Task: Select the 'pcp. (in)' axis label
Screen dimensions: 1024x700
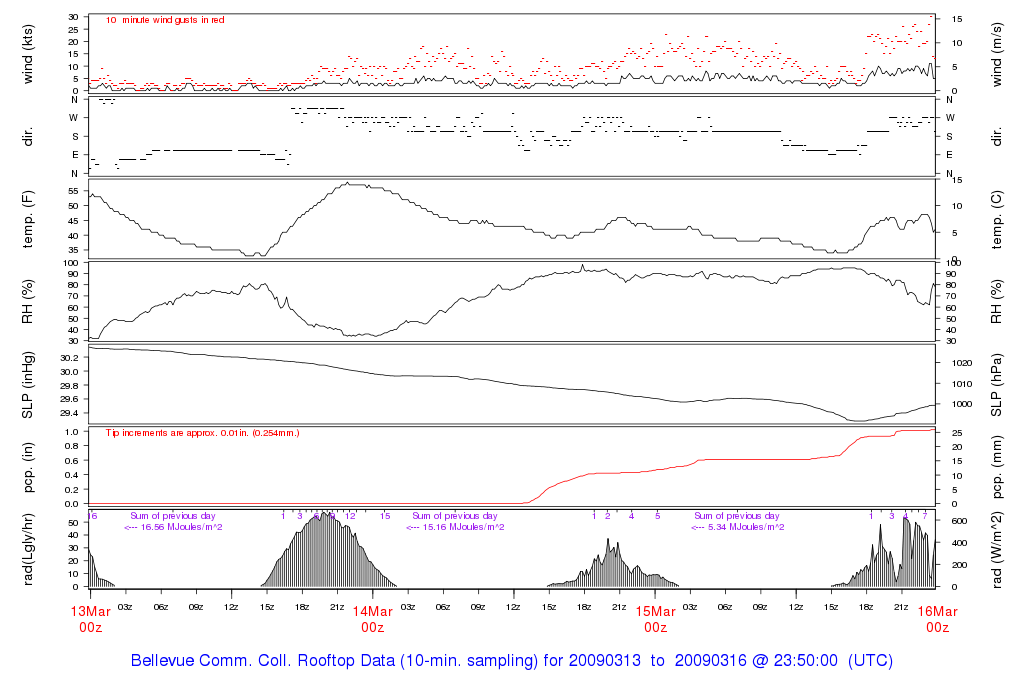Action: pyautogui.click(x=27, y=468)
